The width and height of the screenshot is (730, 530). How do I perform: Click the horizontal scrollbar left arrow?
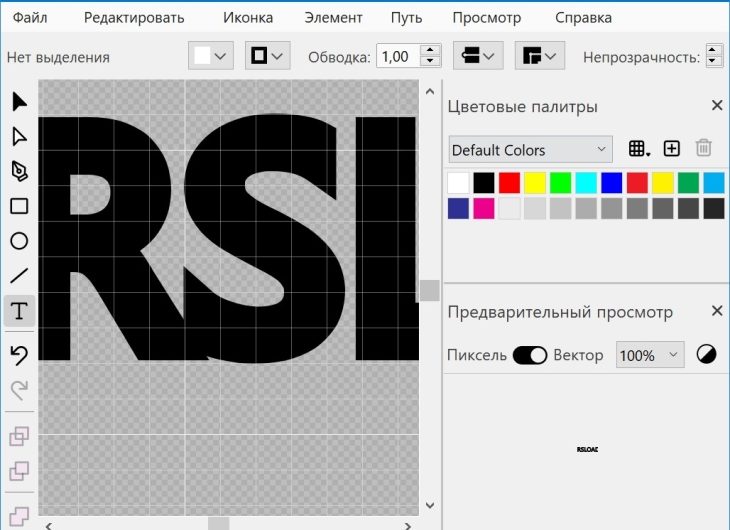coord(48,526)
